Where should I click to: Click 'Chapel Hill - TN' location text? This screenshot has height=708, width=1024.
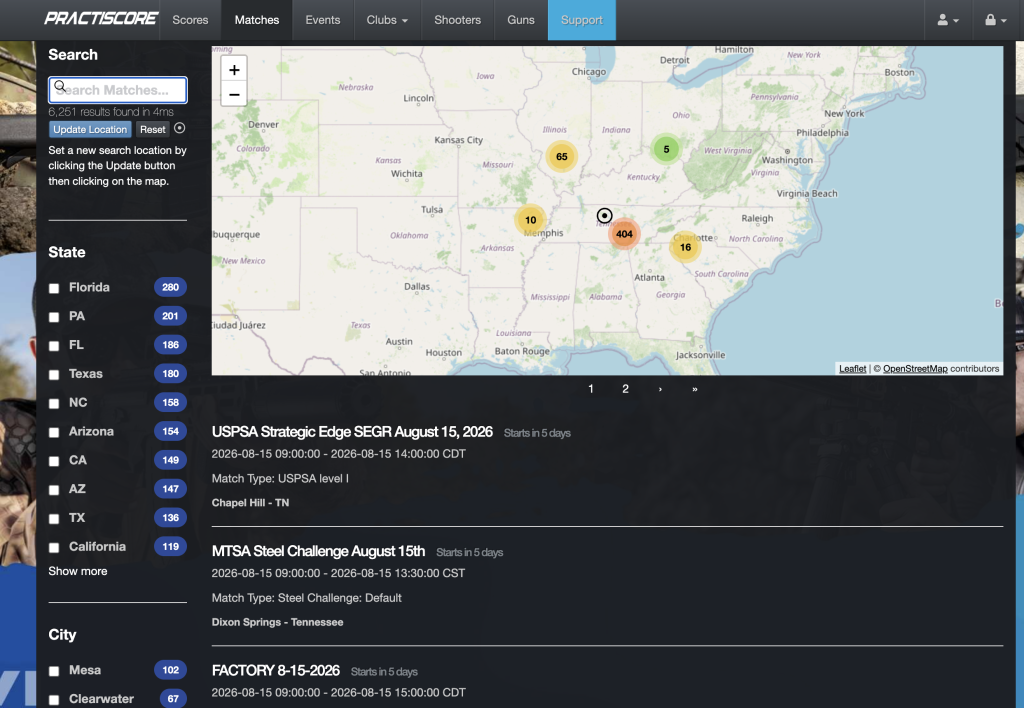click(x=250, y=502)
